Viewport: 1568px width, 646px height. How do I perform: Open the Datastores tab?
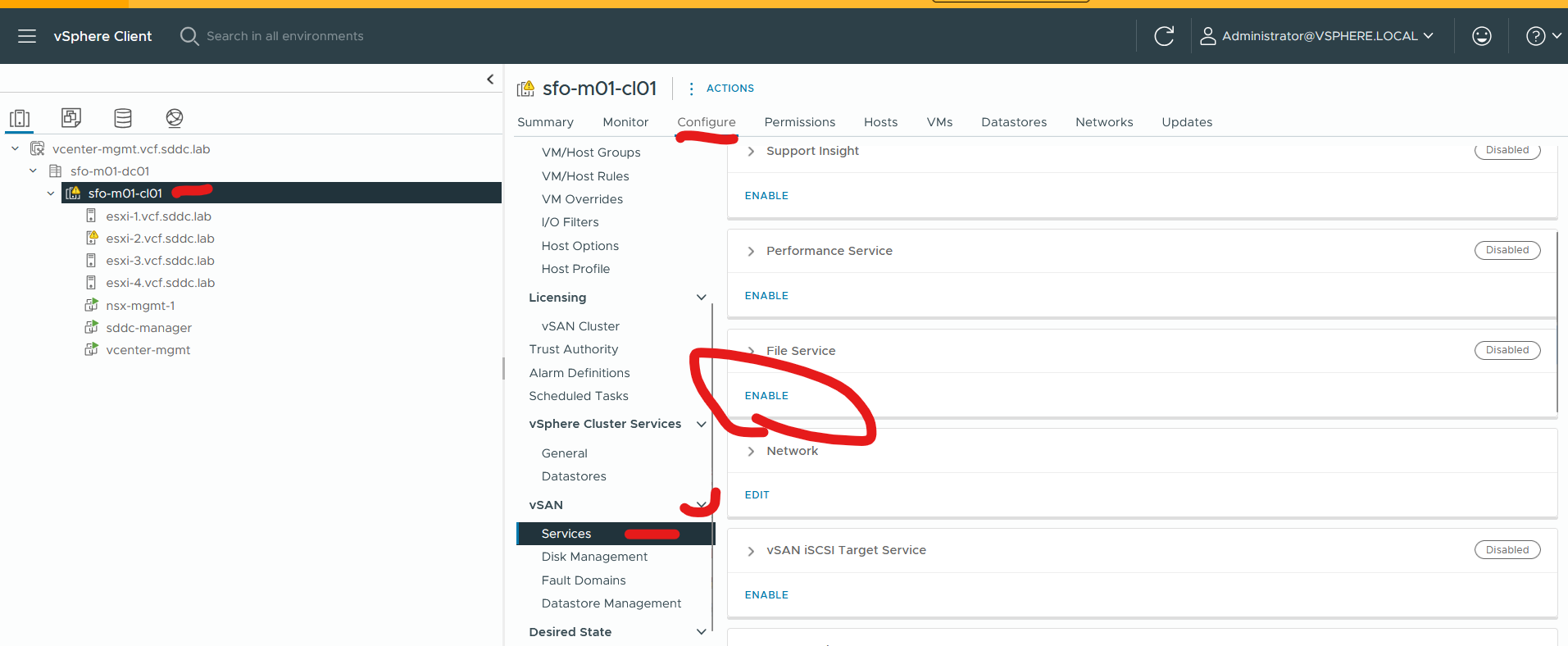(1013, 122)
